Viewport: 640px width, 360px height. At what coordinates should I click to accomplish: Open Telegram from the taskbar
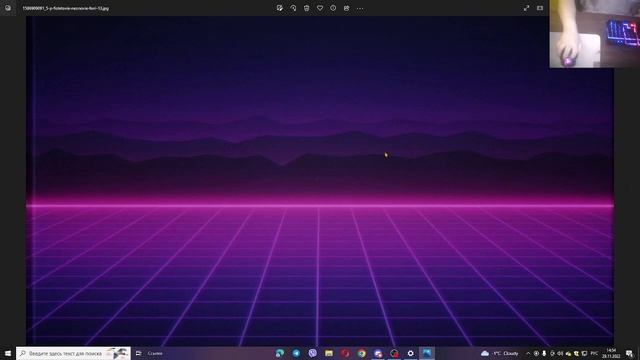pos(296,353)
